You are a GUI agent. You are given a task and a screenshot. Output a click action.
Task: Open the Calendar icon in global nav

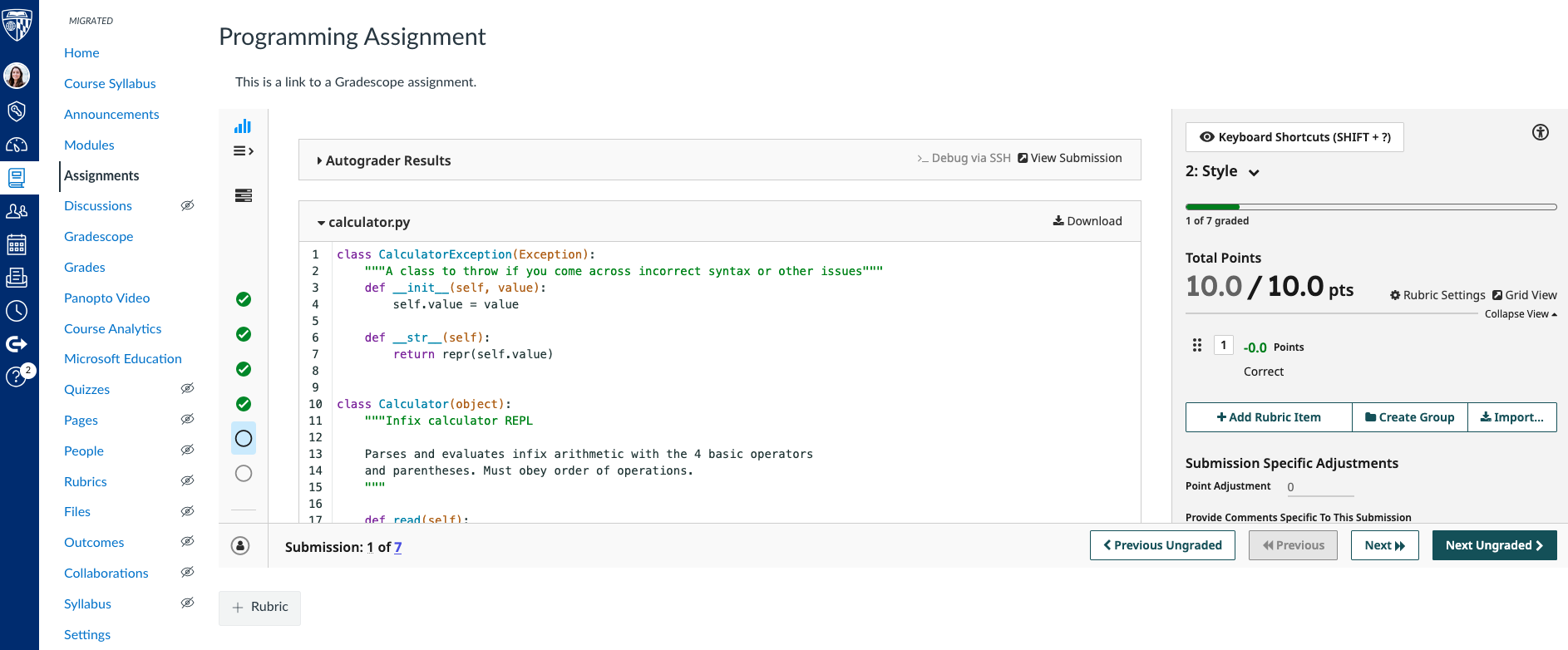17,244
